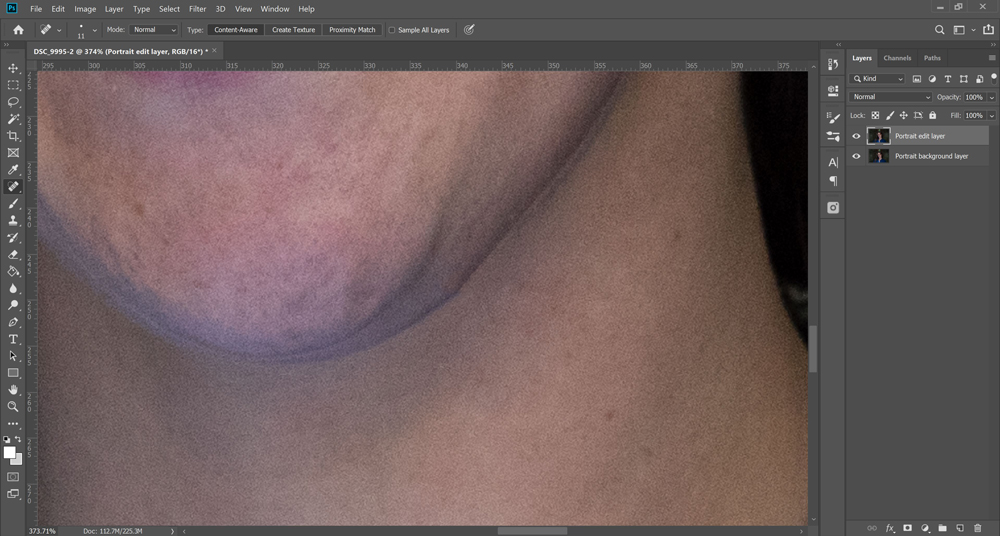The width and height of the screenshot is (1000, 536).
Task: Toggle Quick Mask mode
Action: click(13, 477)
